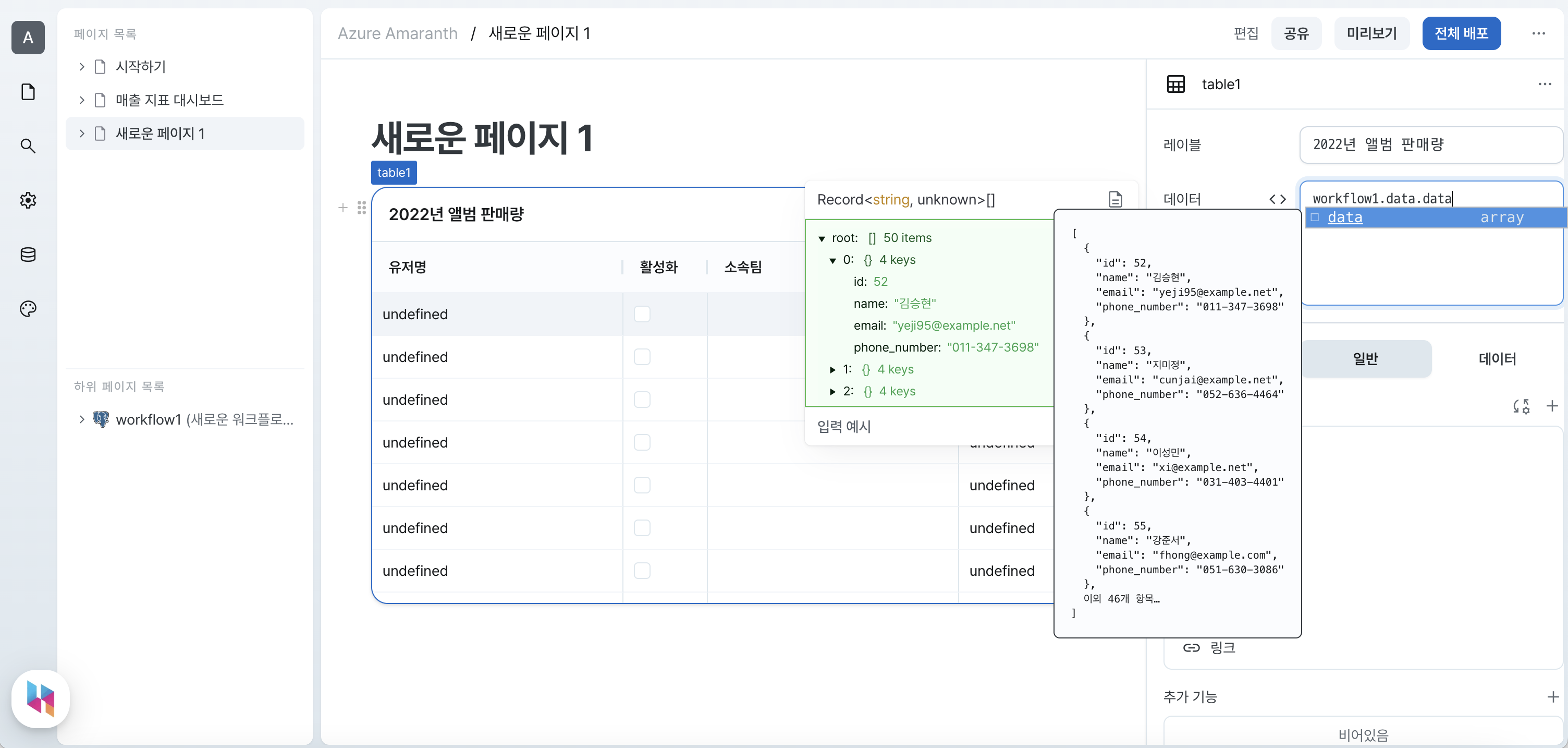The image size is (1568, 748).
Task: Check the 활성화 box in third row
Action: pos(642,400)
